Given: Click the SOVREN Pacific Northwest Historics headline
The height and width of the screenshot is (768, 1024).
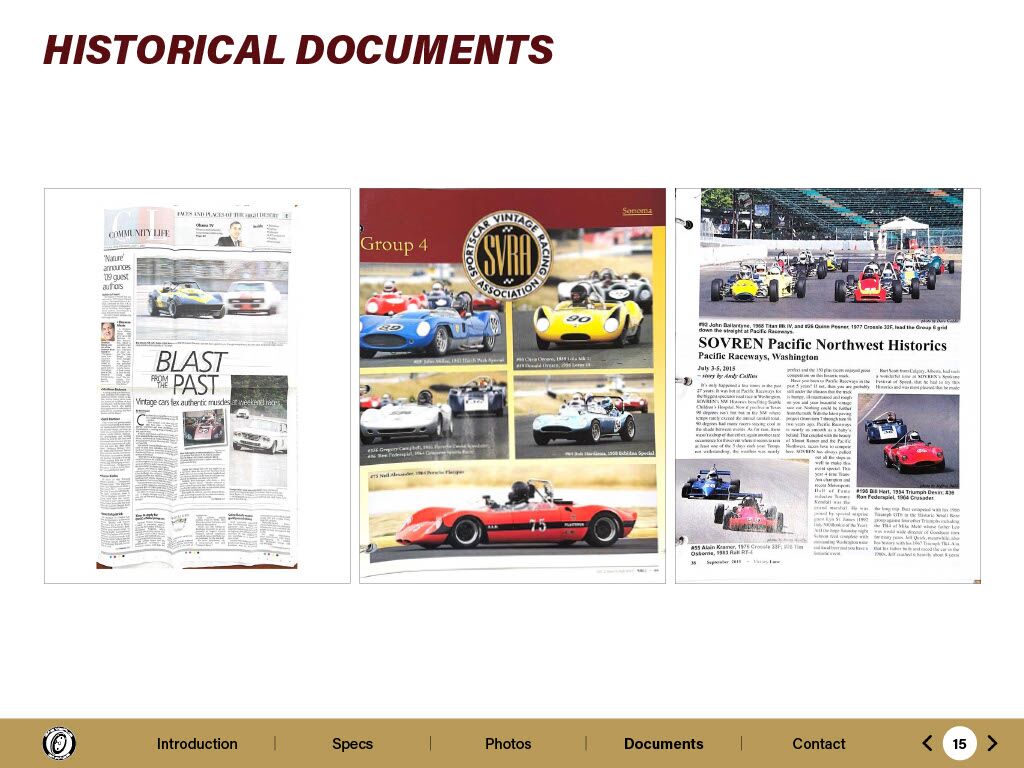Looking at the screenshot, I should (x=823, y=344).
